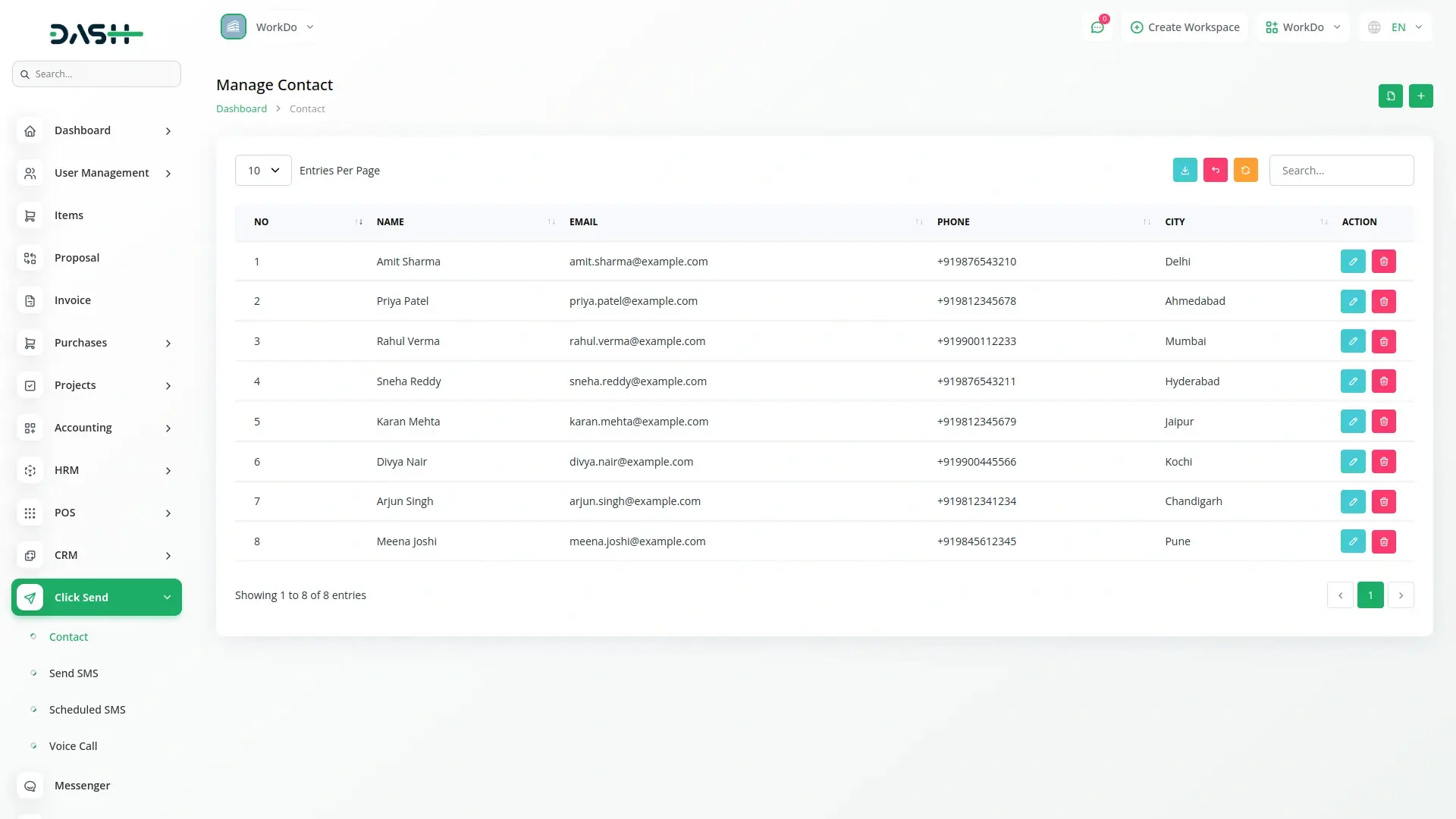Edit Amit Sharma's contact entry
This screenshot has width=1456, height=819.
coord(1353,262)
